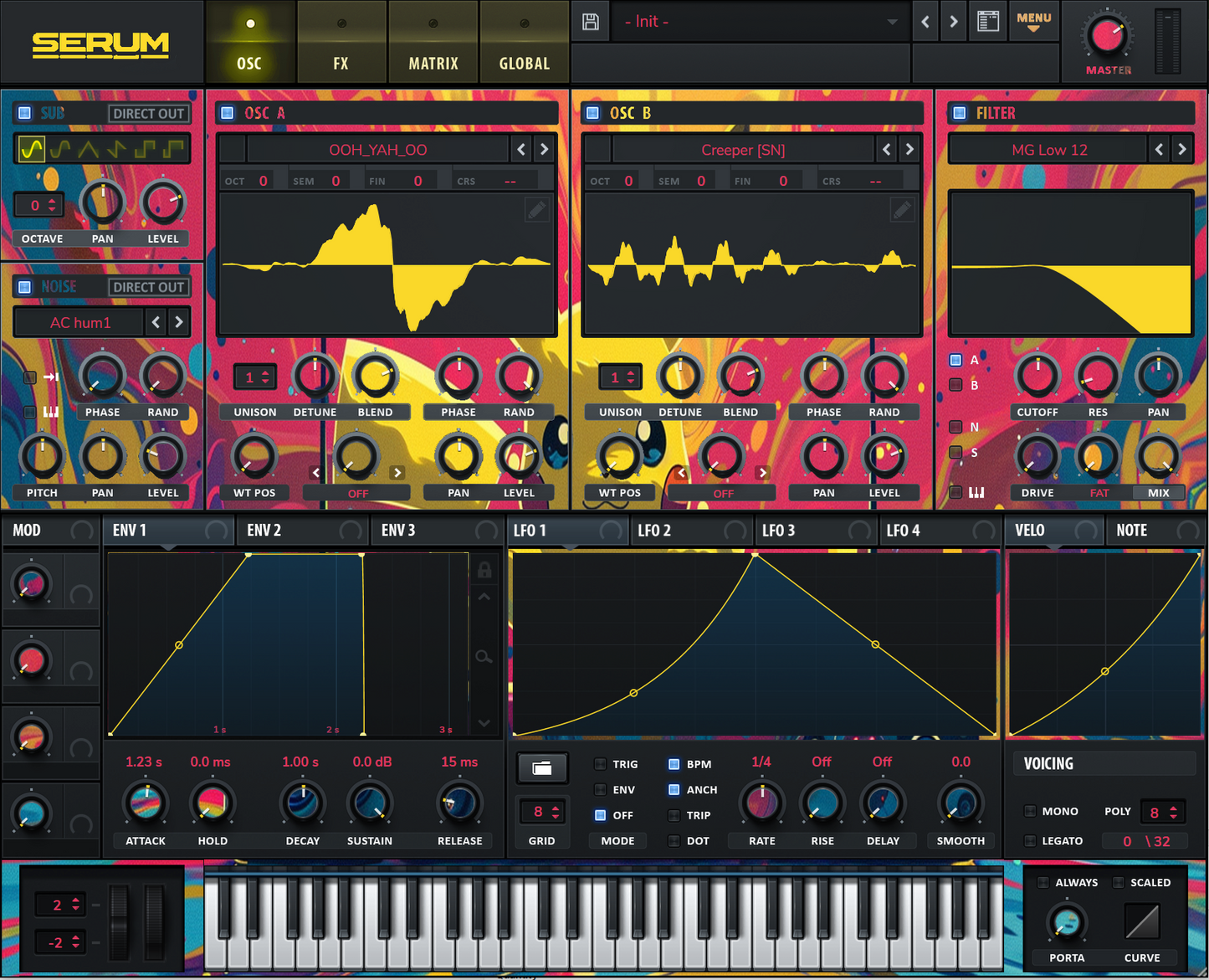Toggle the FILTER enable switch
Screen dimensions: 1209x980
point(960,113)
